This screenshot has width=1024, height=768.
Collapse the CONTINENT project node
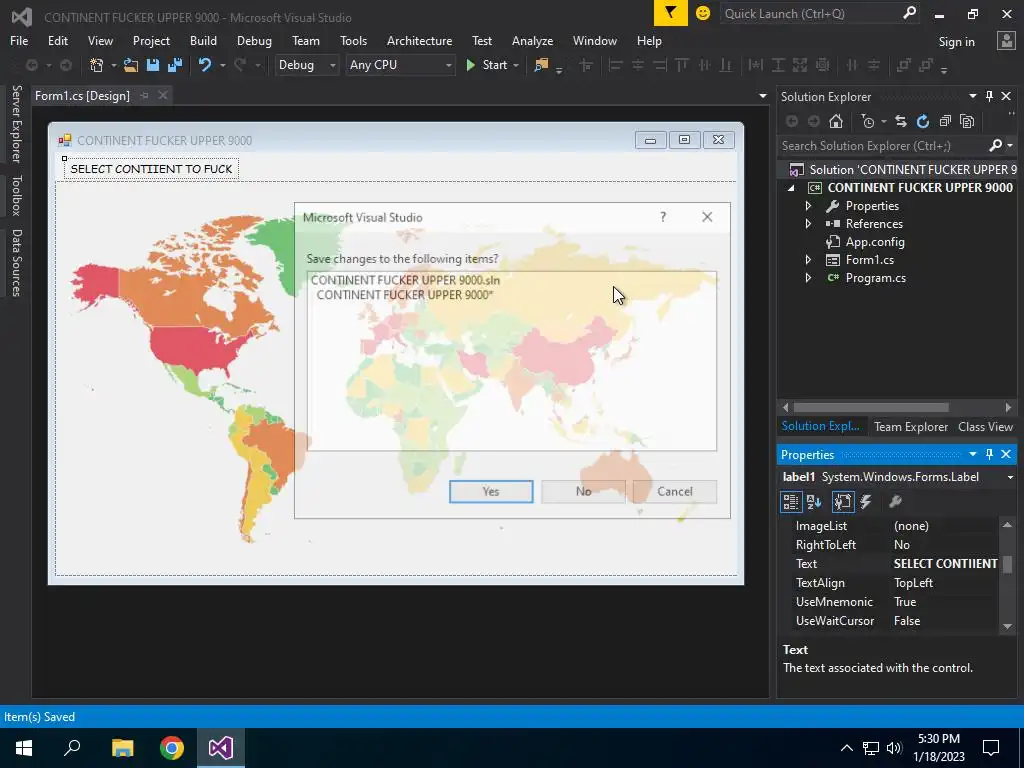792,187
